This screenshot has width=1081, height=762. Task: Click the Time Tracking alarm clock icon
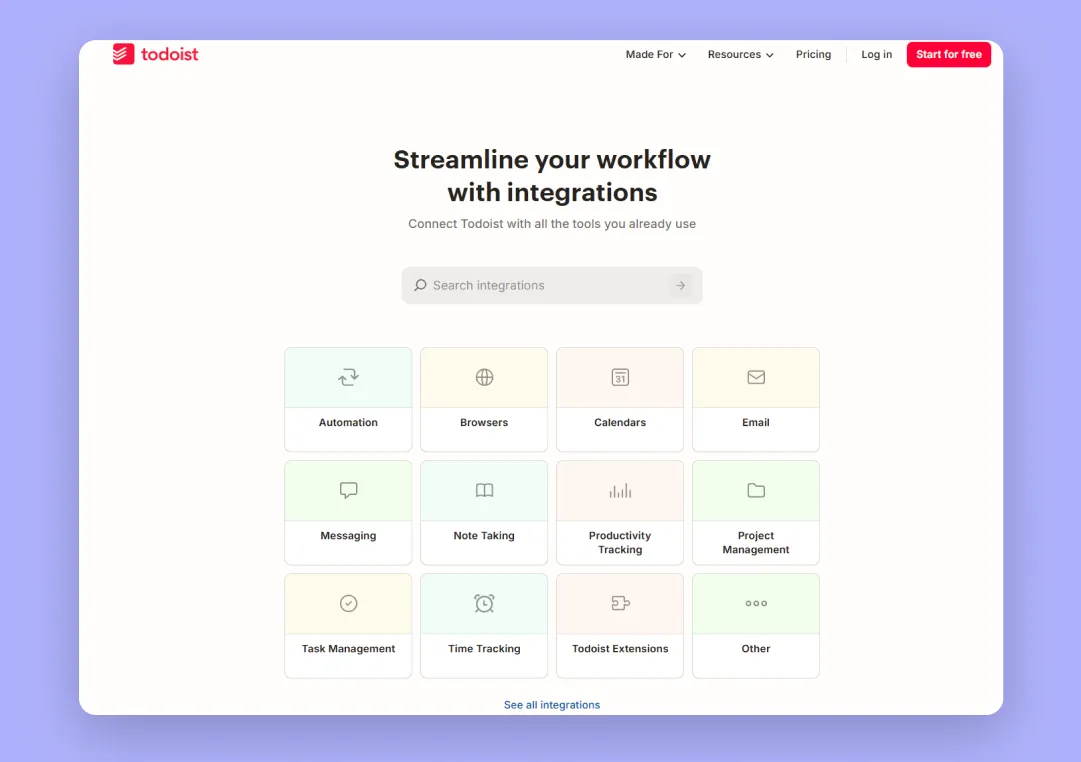click(x=484, y=603)
